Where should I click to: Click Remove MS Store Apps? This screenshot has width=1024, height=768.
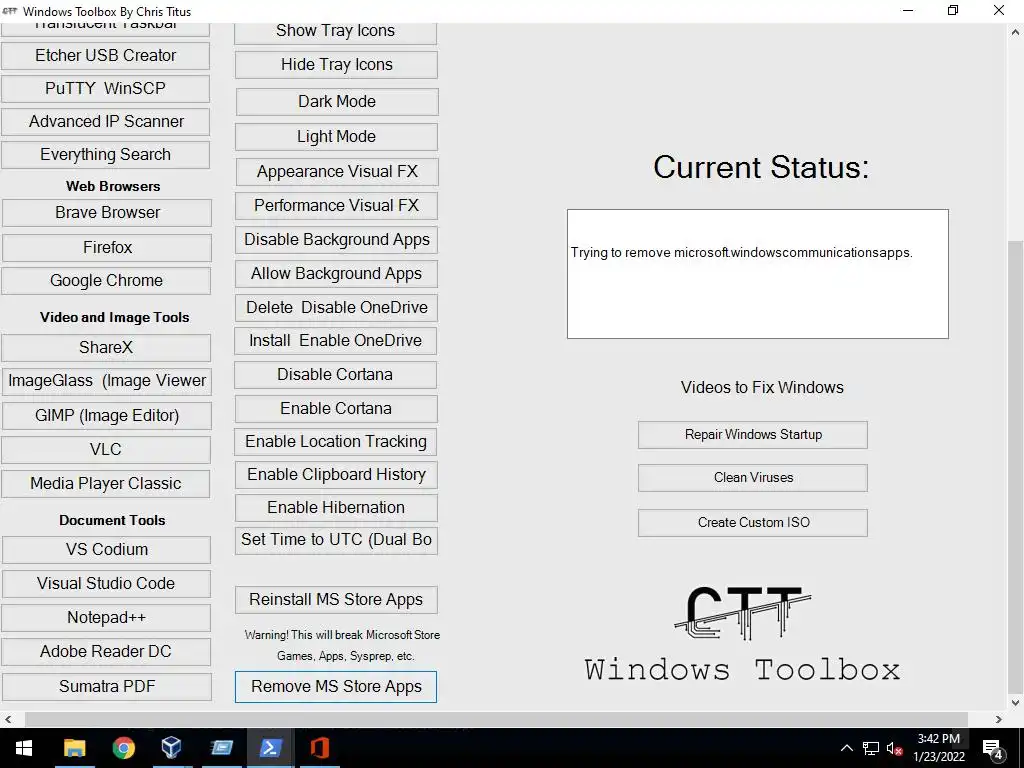[x=336, y=687]
